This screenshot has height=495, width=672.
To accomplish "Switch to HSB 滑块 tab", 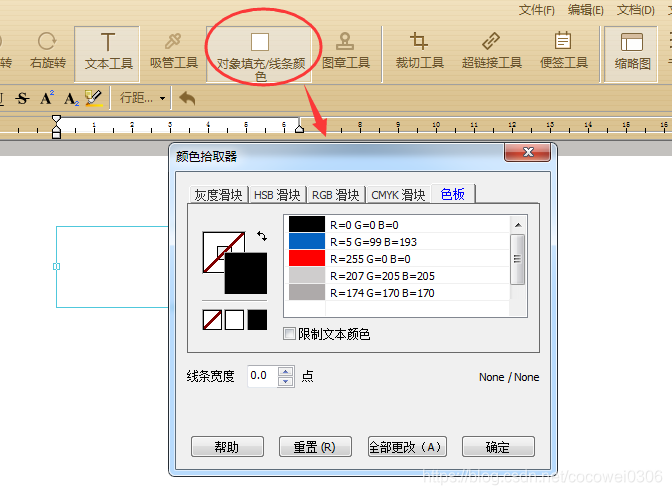I will [277, 195].
